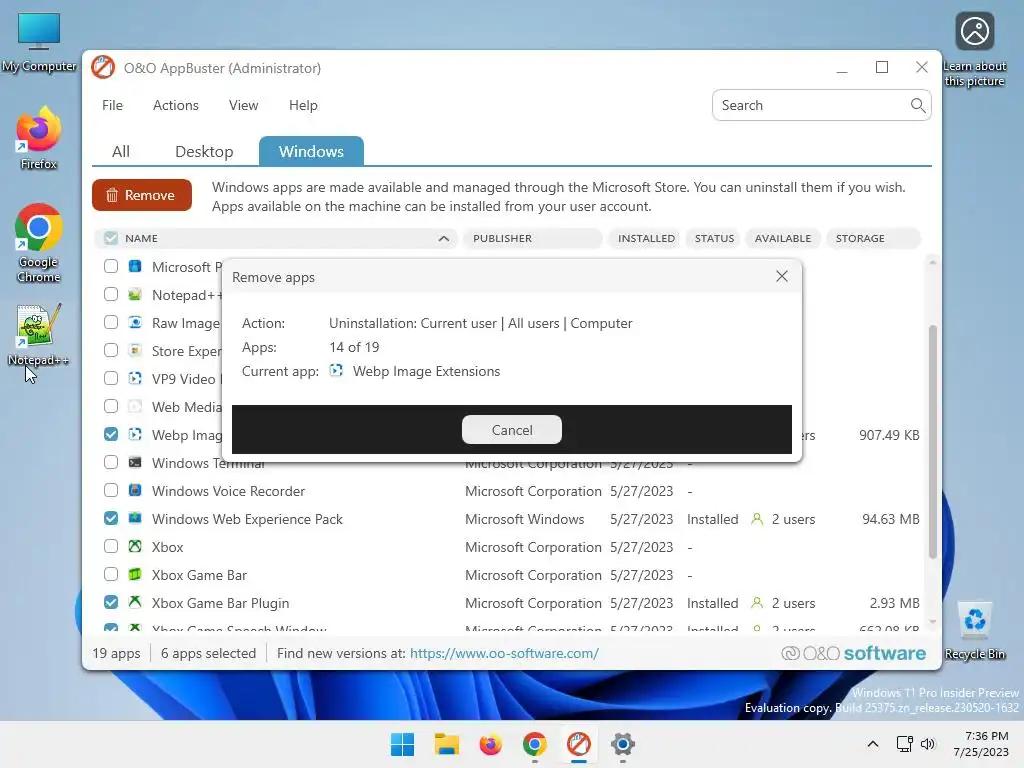Click Chrome icon in taskbar

(x=534, y=744)
